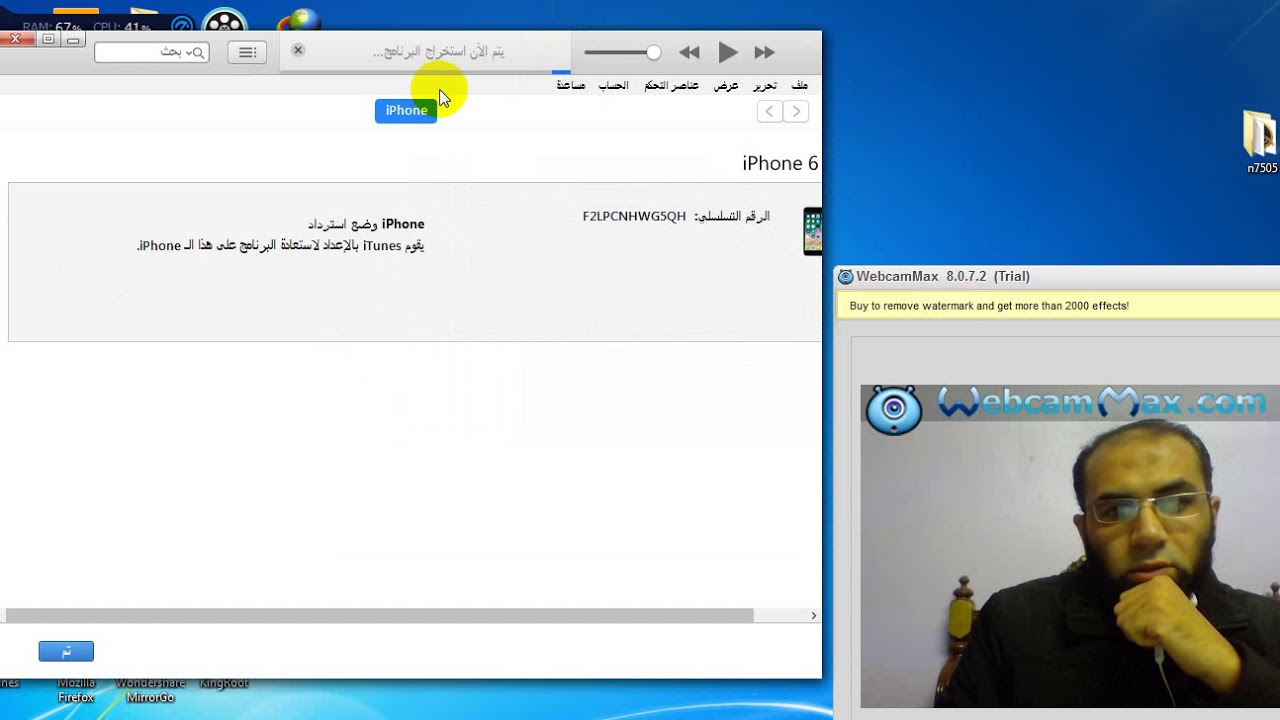Click the iPhone 6 heading
Screen dimensions: 1280x720
[780, 163]
